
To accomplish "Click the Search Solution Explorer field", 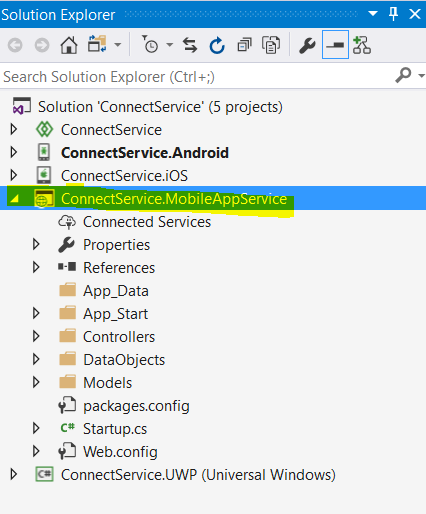I will [x=197, y=77].
